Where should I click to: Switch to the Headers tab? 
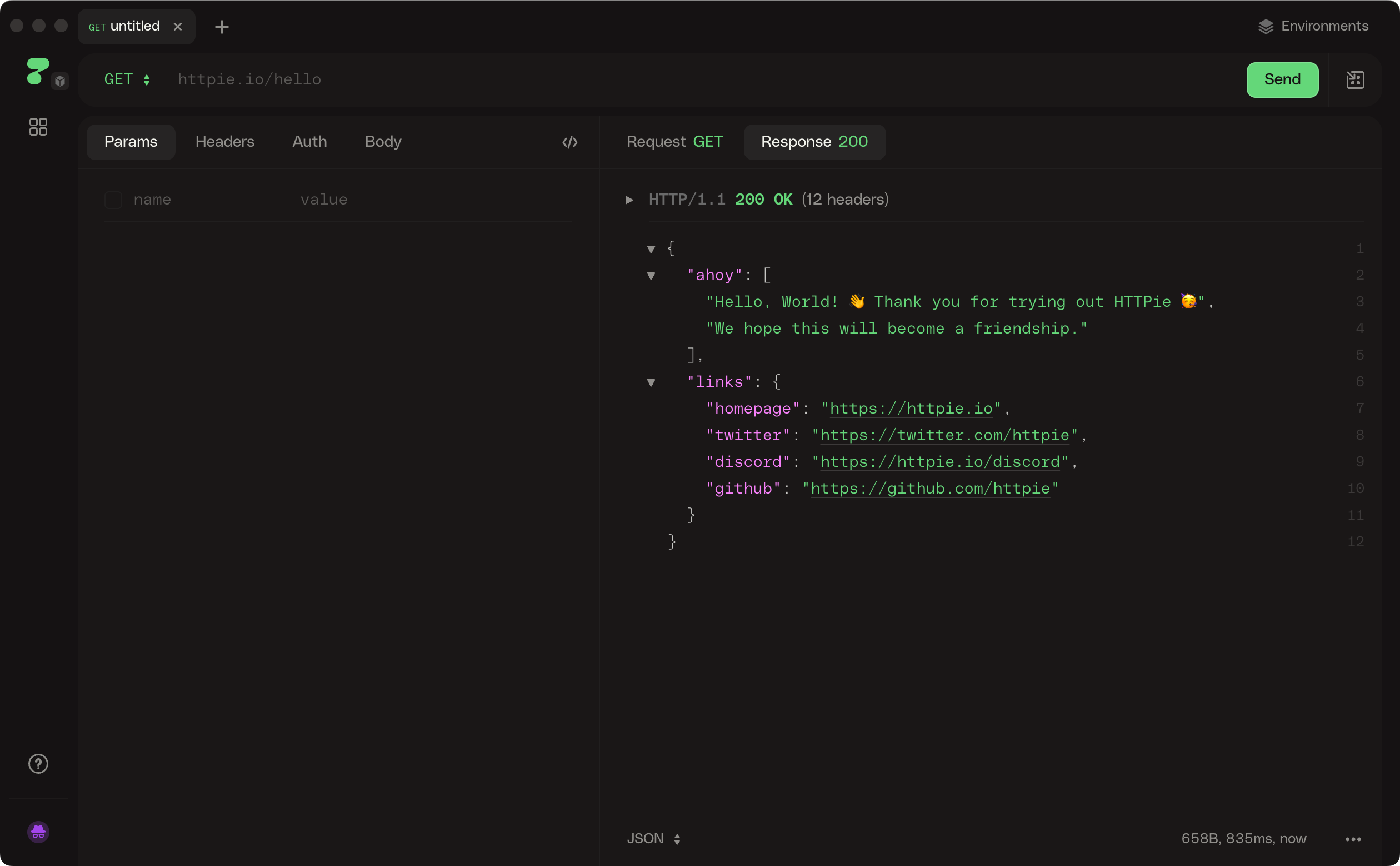point(224,142)
